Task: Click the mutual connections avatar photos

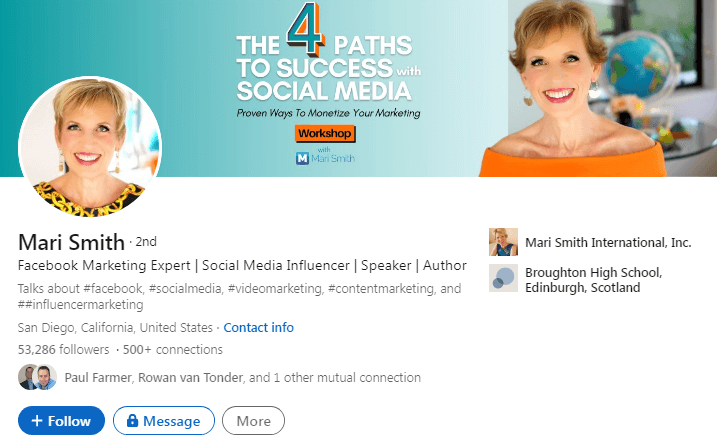Action: tap(37, 377)
